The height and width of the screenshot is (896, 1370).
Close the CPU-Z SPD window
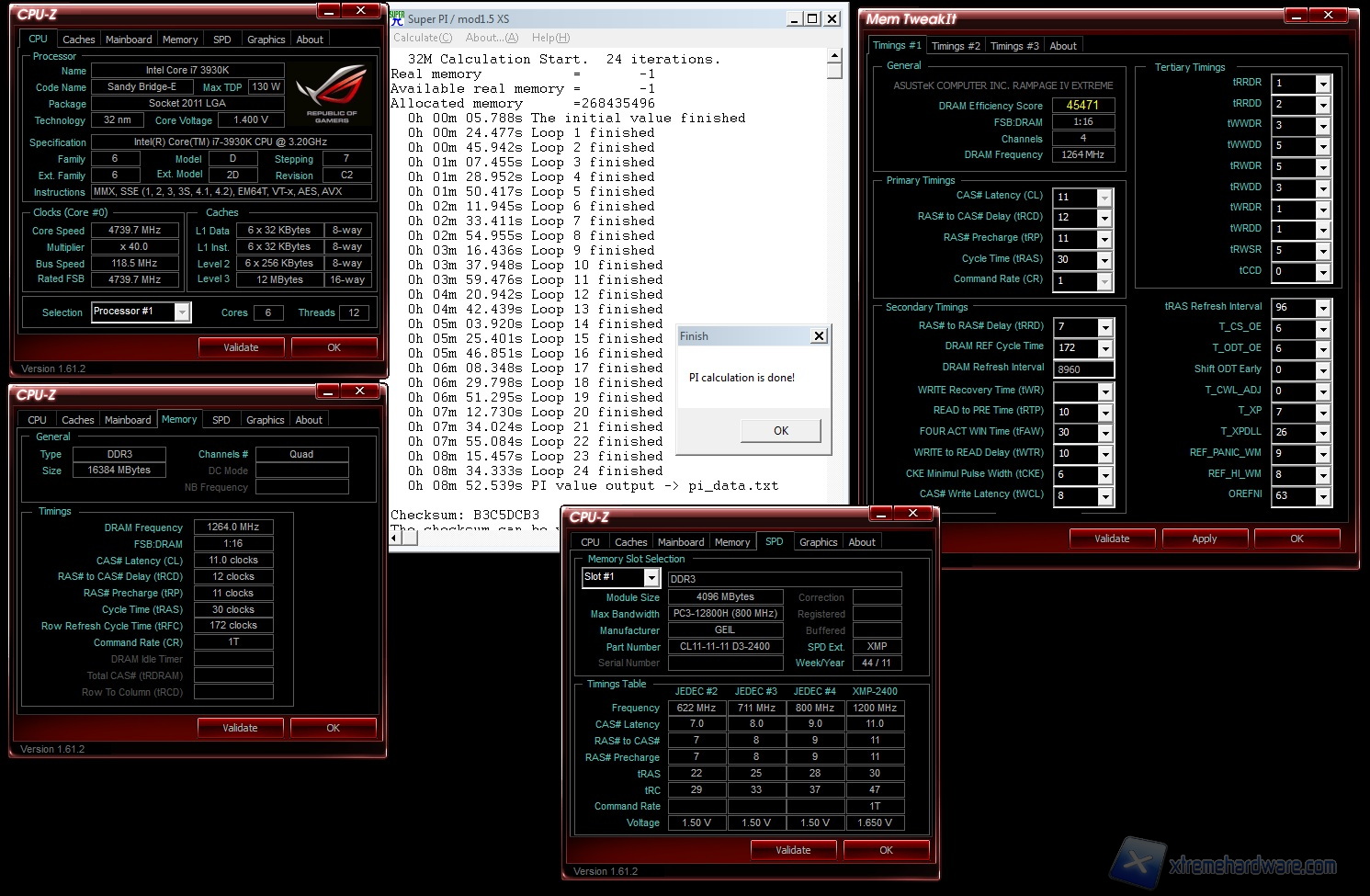pos(913,514)
